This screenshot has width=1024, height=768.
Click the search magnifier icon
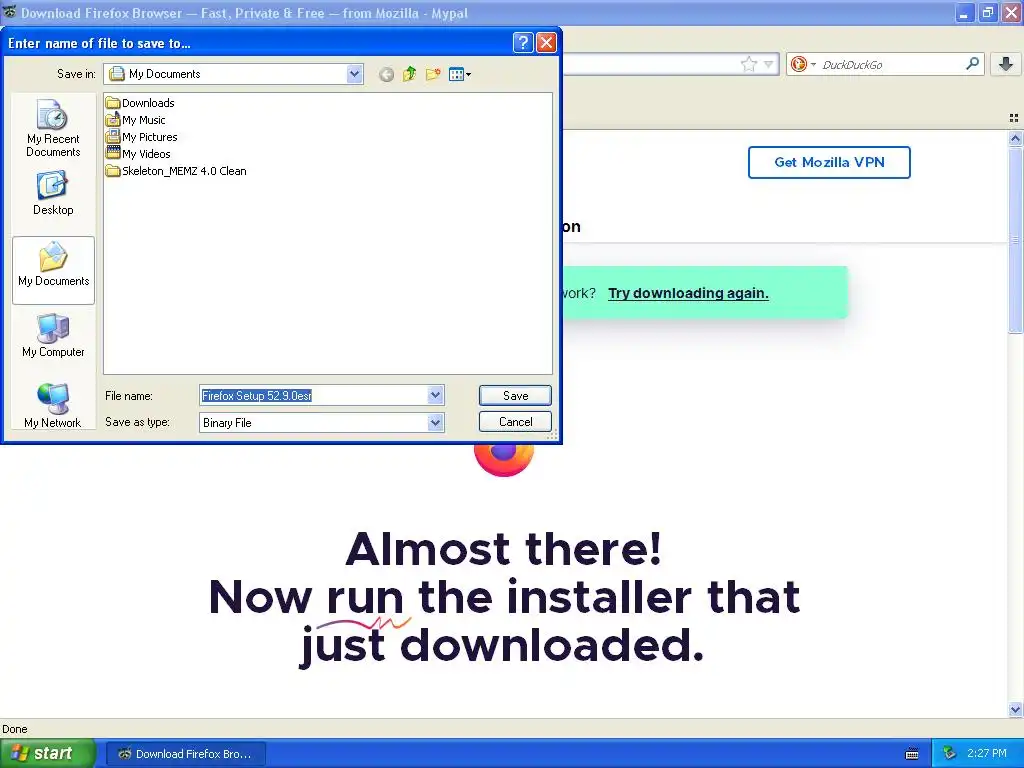972,63
